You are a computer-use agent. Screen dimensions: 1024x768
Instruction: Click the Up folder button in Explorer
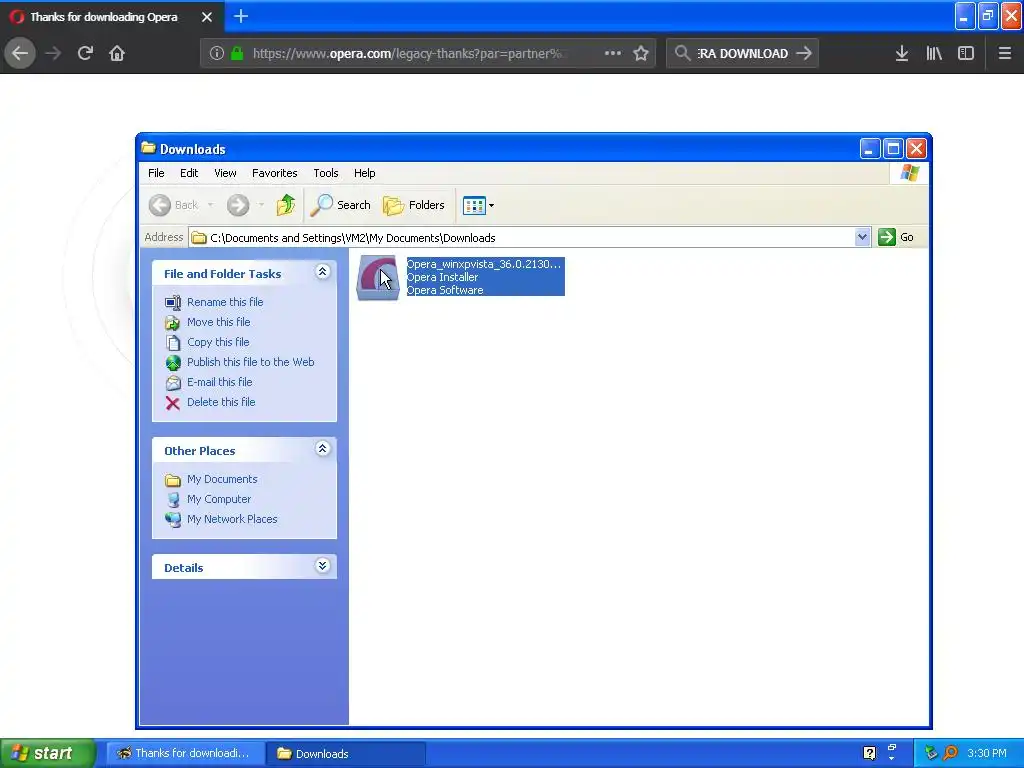coord(285,205)
